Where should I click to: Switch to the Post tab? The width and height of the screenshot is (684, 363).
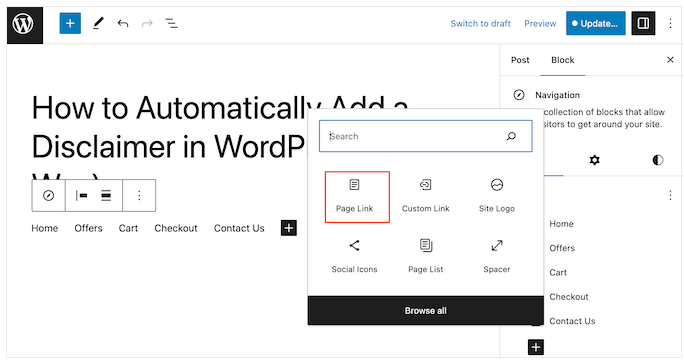[520, 60]
